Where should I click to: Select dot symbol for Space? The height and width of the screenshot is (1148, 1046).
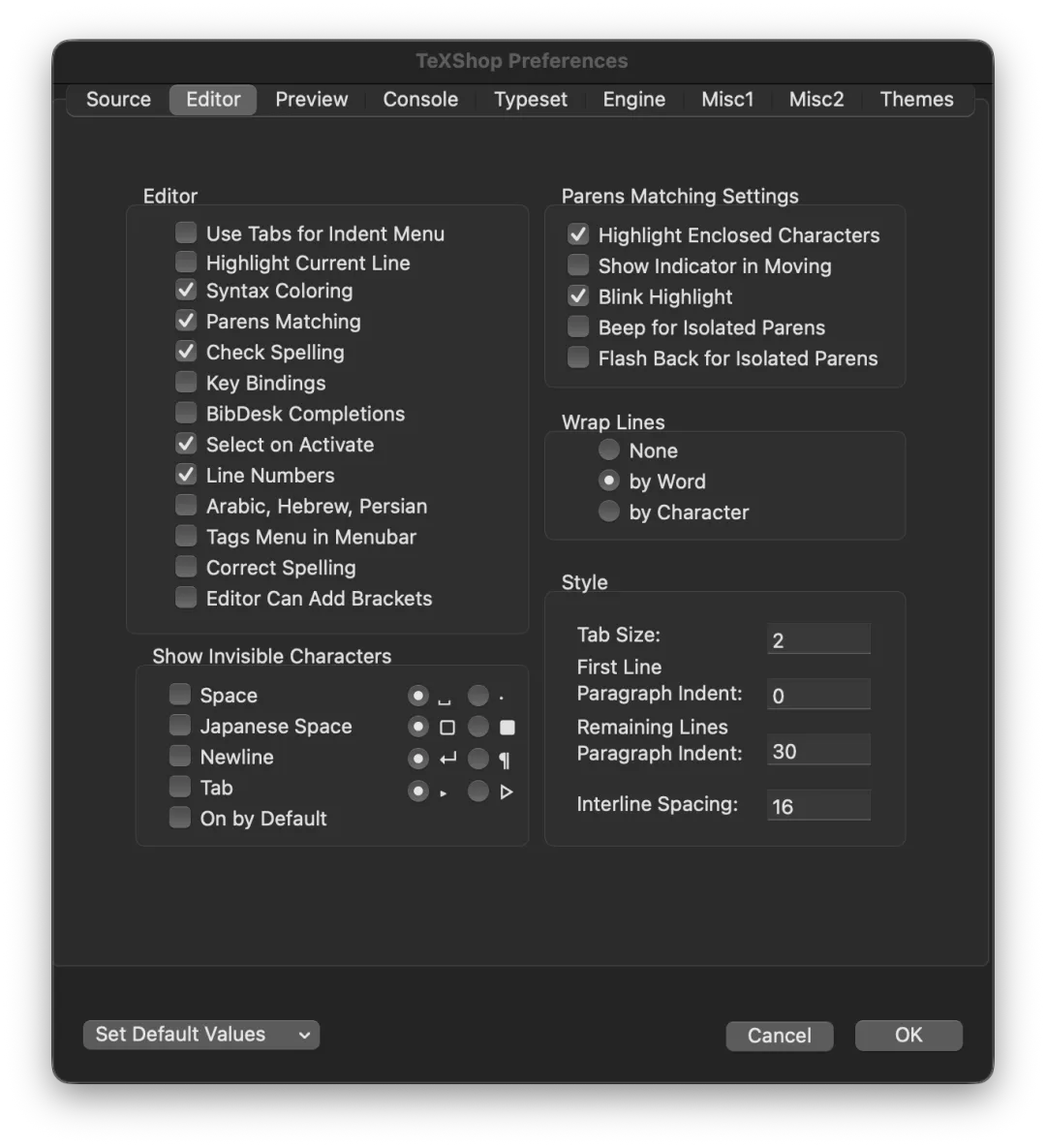tap(478, 696)
